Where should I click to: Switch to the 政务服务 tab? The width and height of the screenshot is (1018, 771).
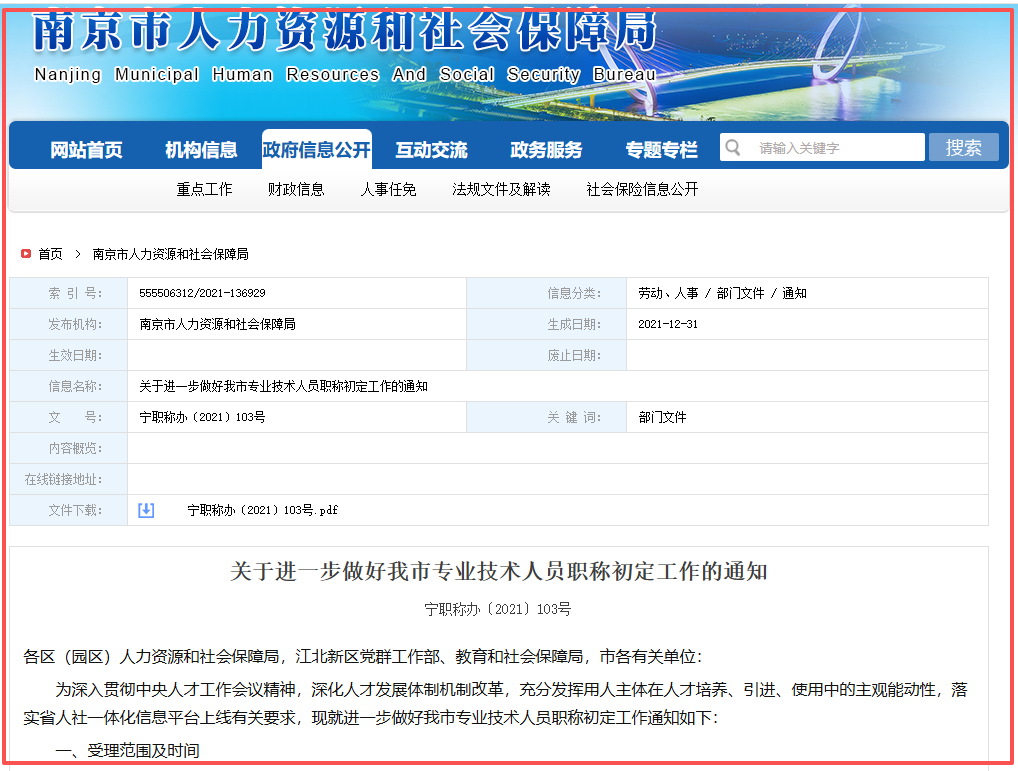tap(546, 150)
